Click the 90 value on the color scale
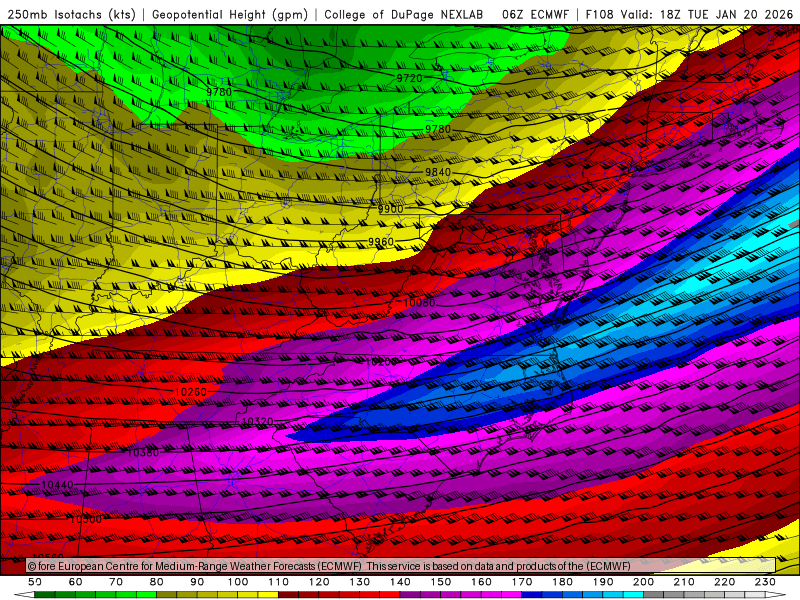The width and height of the screenshot is (800, 600). click(x=197, y=582)
